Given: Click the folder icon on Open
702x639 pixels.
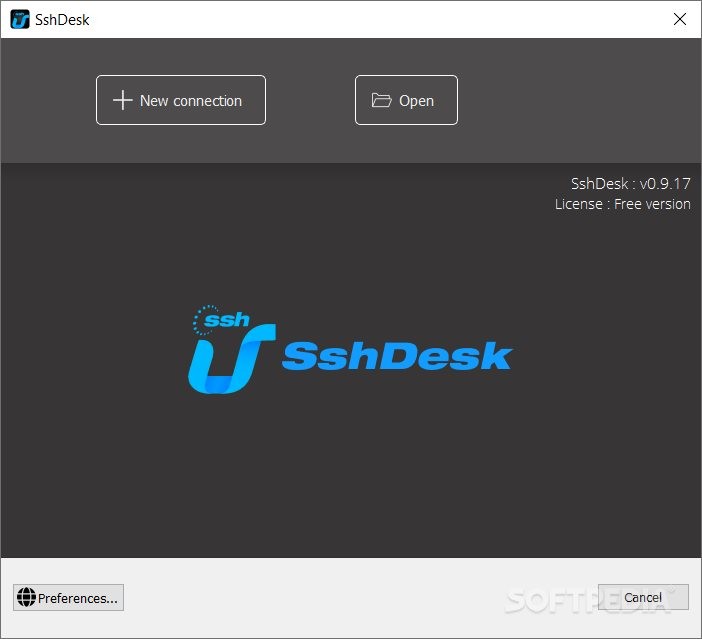Looking at the screenshot, I should pyautogui.click(x=381, y=100).
